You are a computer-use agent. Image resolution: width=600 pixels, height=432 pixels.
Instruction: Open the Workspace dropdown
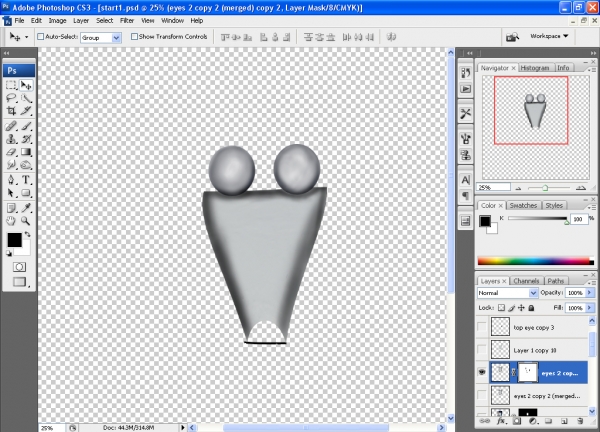pos(549,36)
